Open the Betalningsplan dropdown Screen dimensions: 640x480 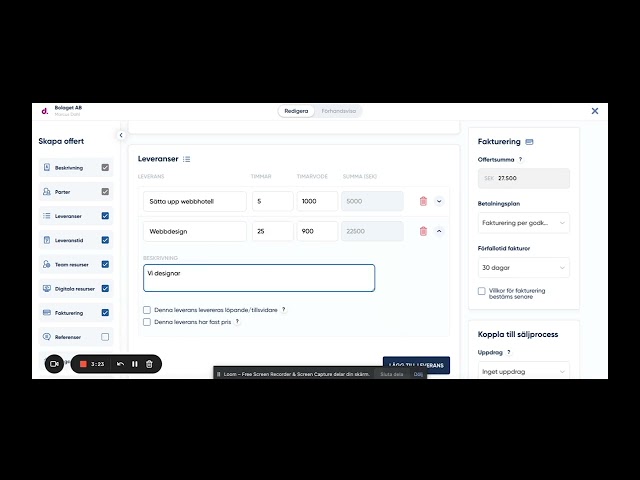[x=524, y=223]
